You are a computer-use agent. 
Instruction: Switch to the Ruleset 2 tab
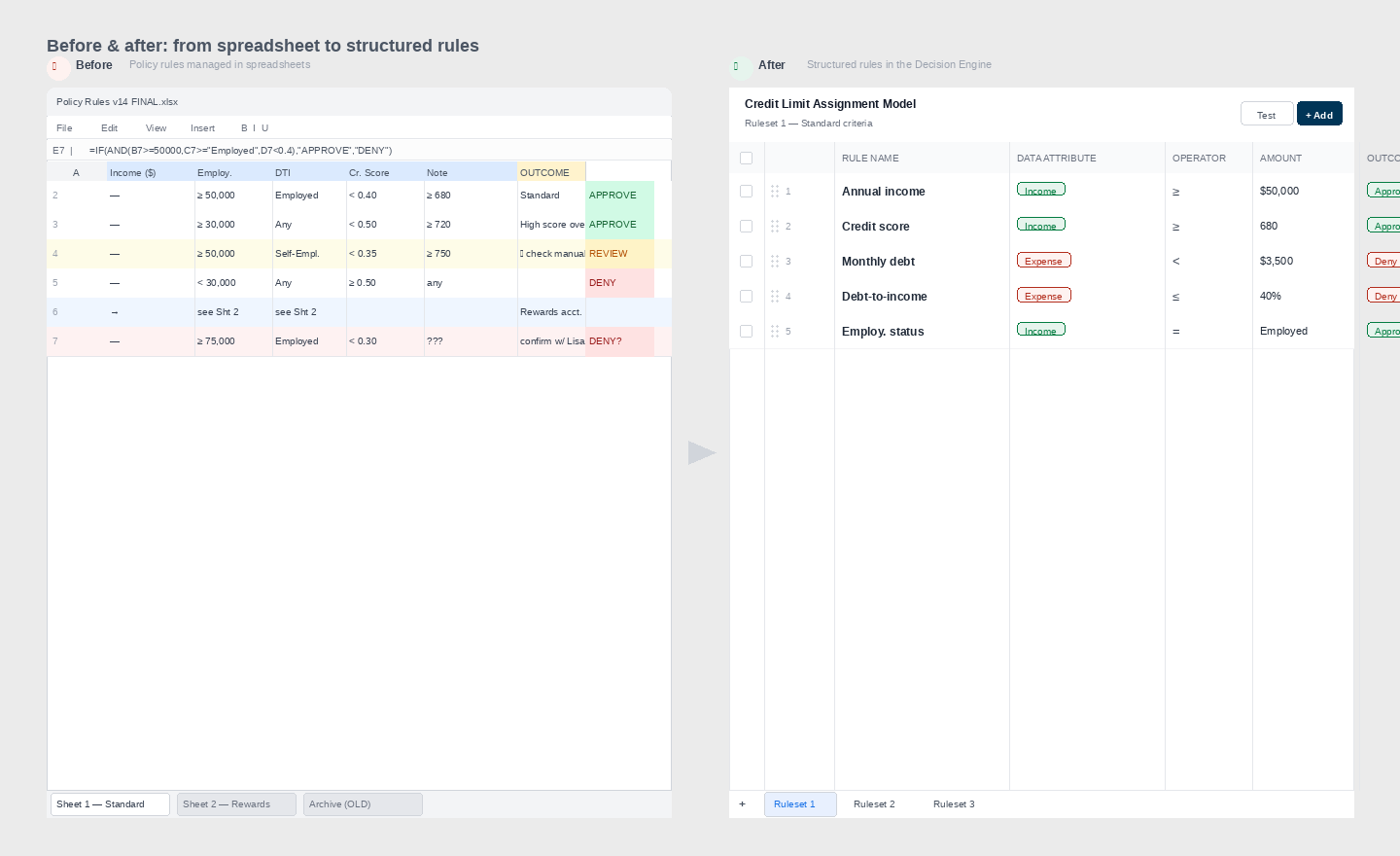pos(874,804)
